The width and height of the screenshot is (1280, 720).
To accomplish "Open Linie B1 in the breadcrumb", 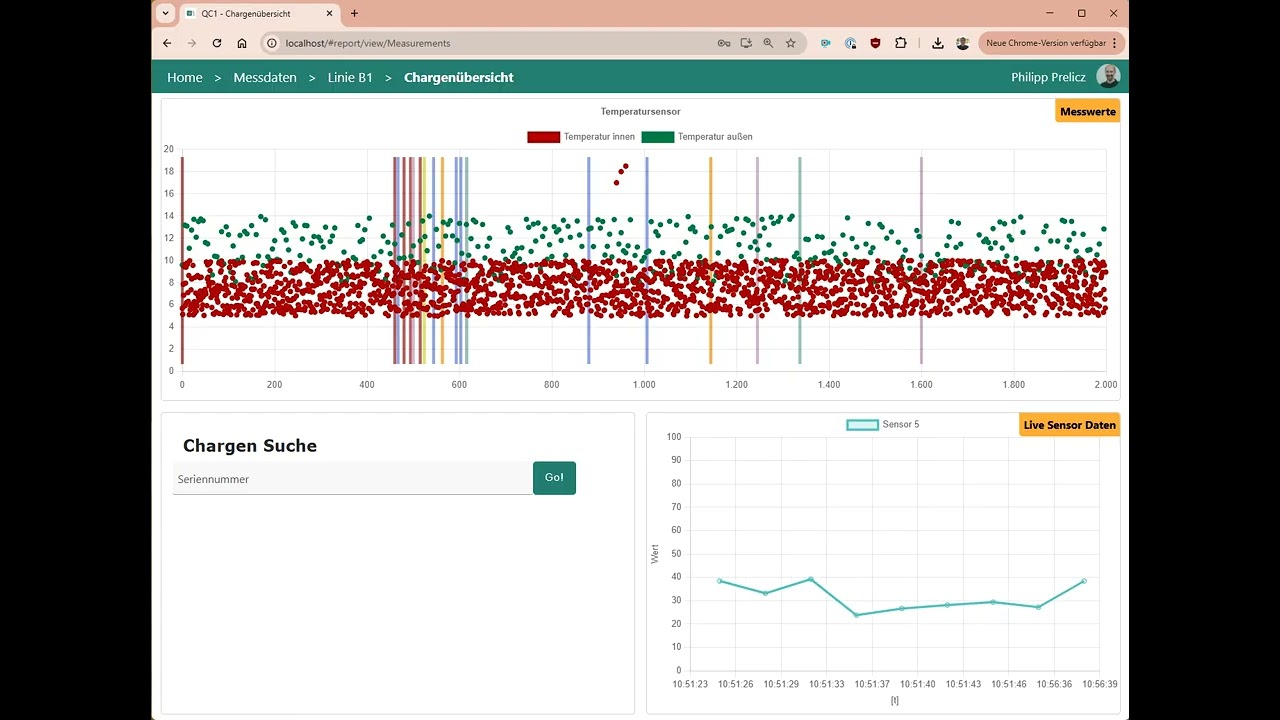I will [350, 77].
